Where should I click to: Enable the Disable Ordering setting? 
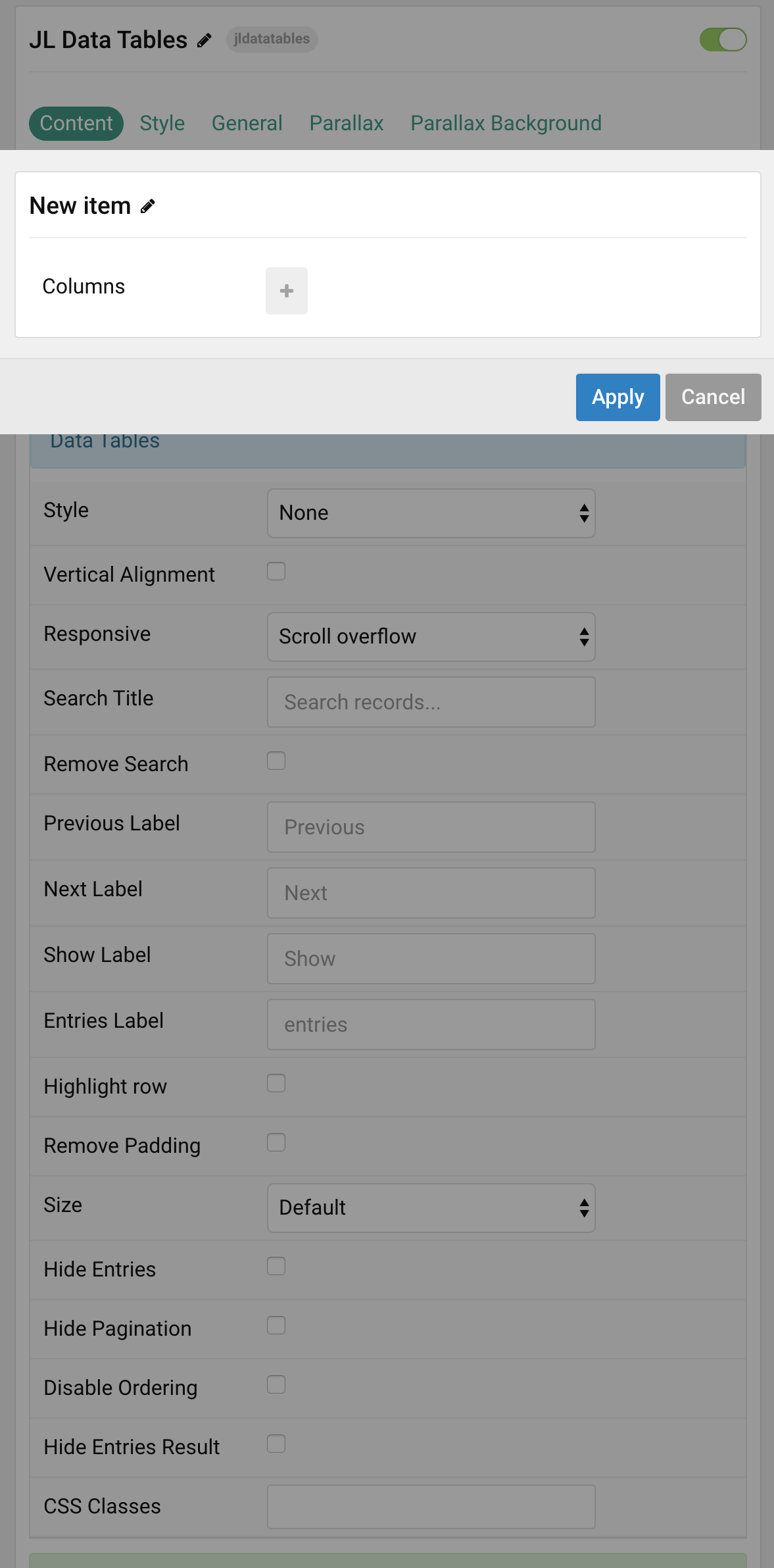[x=276, y=1384]
